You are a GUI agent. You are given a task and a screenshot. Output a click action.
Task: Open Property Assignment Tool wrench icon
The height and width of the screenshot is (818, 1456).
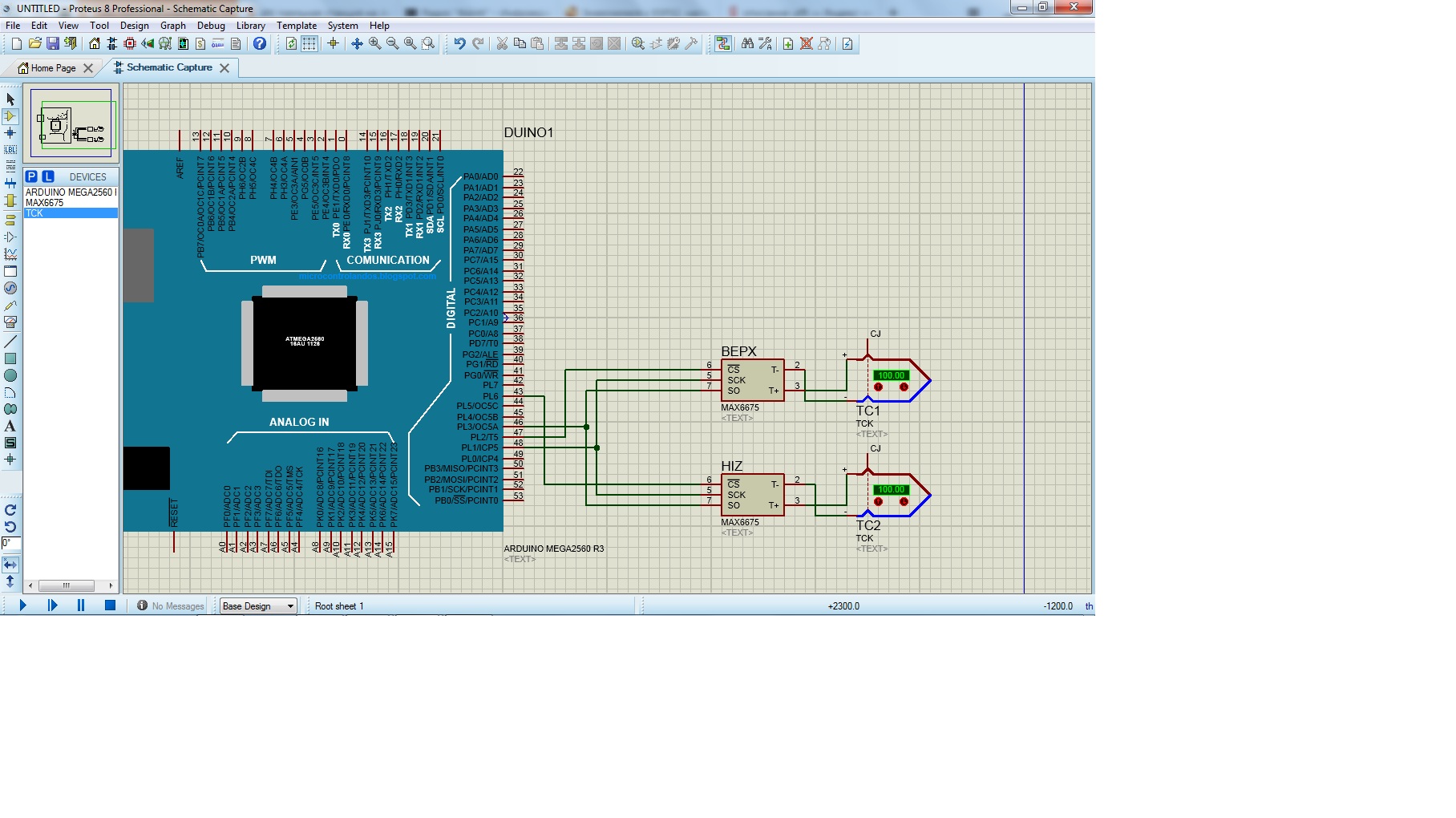766,43
